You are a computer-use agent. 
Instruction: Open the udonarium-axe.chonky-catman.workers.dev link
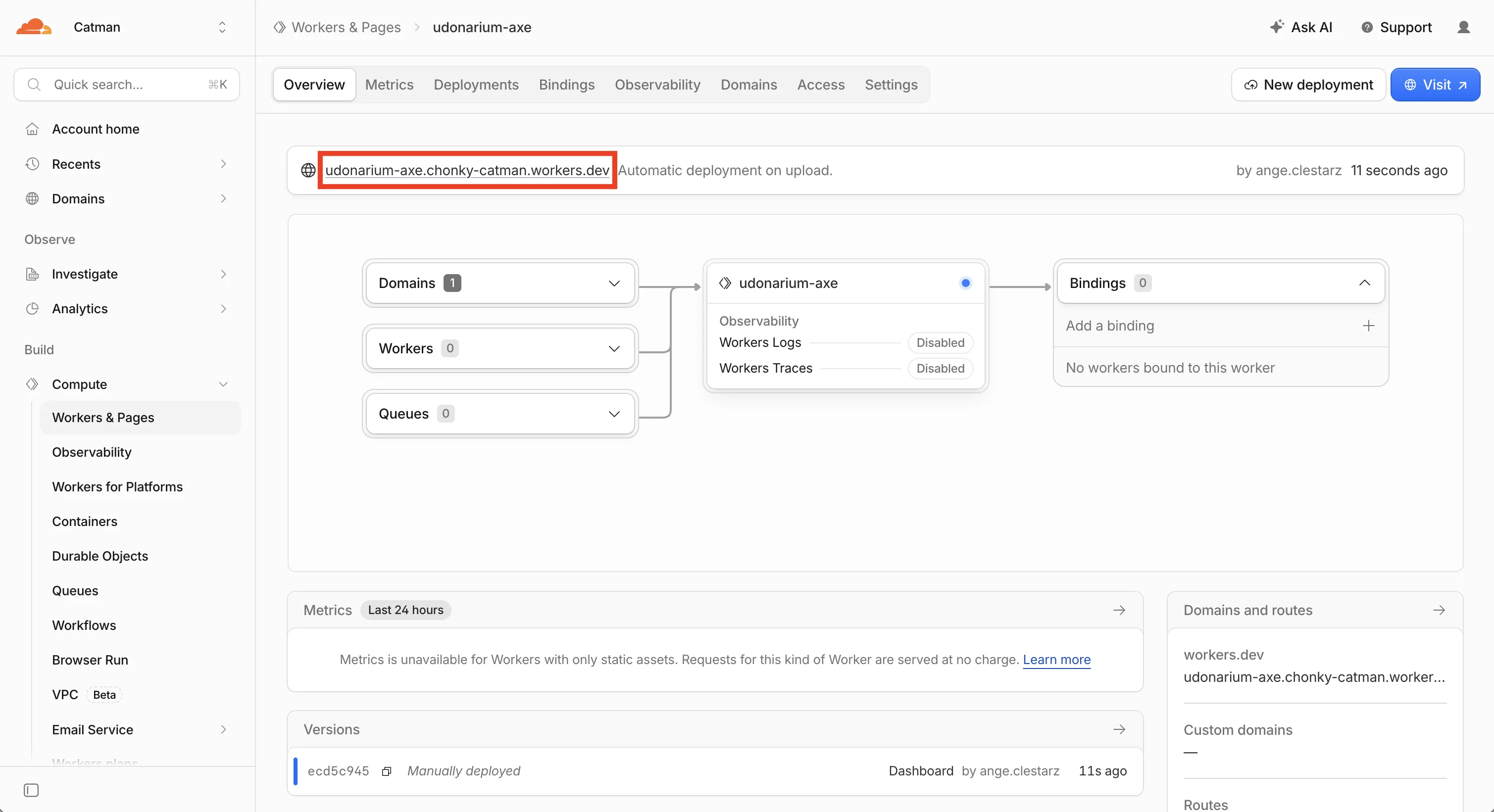point(467,170)
